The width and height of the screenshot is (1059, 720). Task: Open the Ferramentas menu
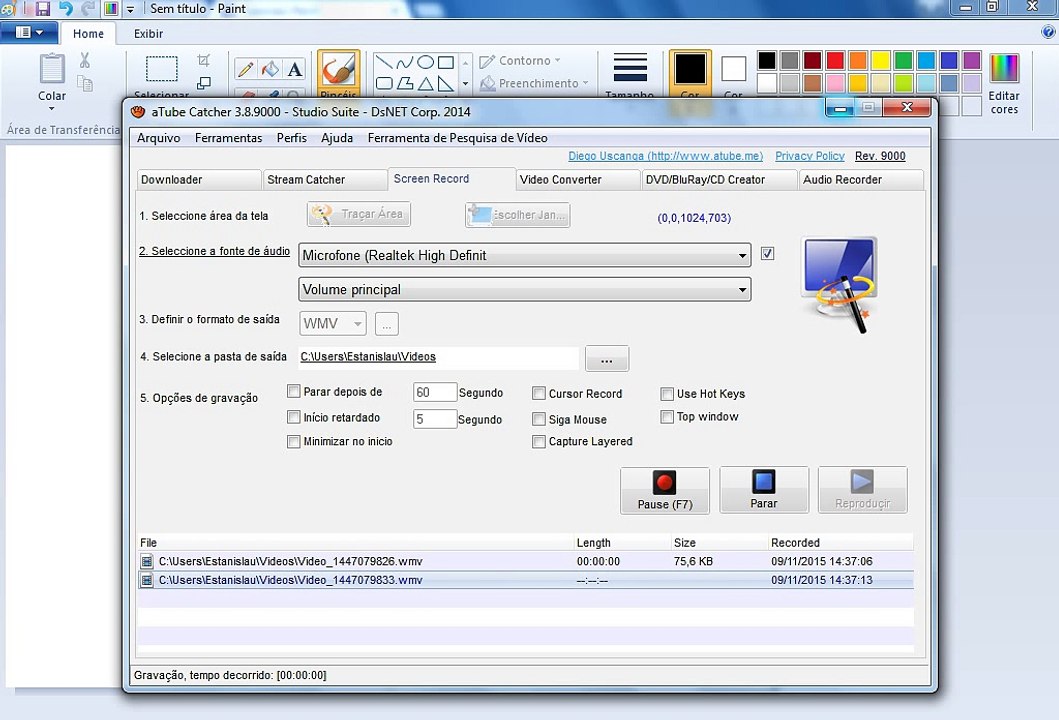point(228,138)
